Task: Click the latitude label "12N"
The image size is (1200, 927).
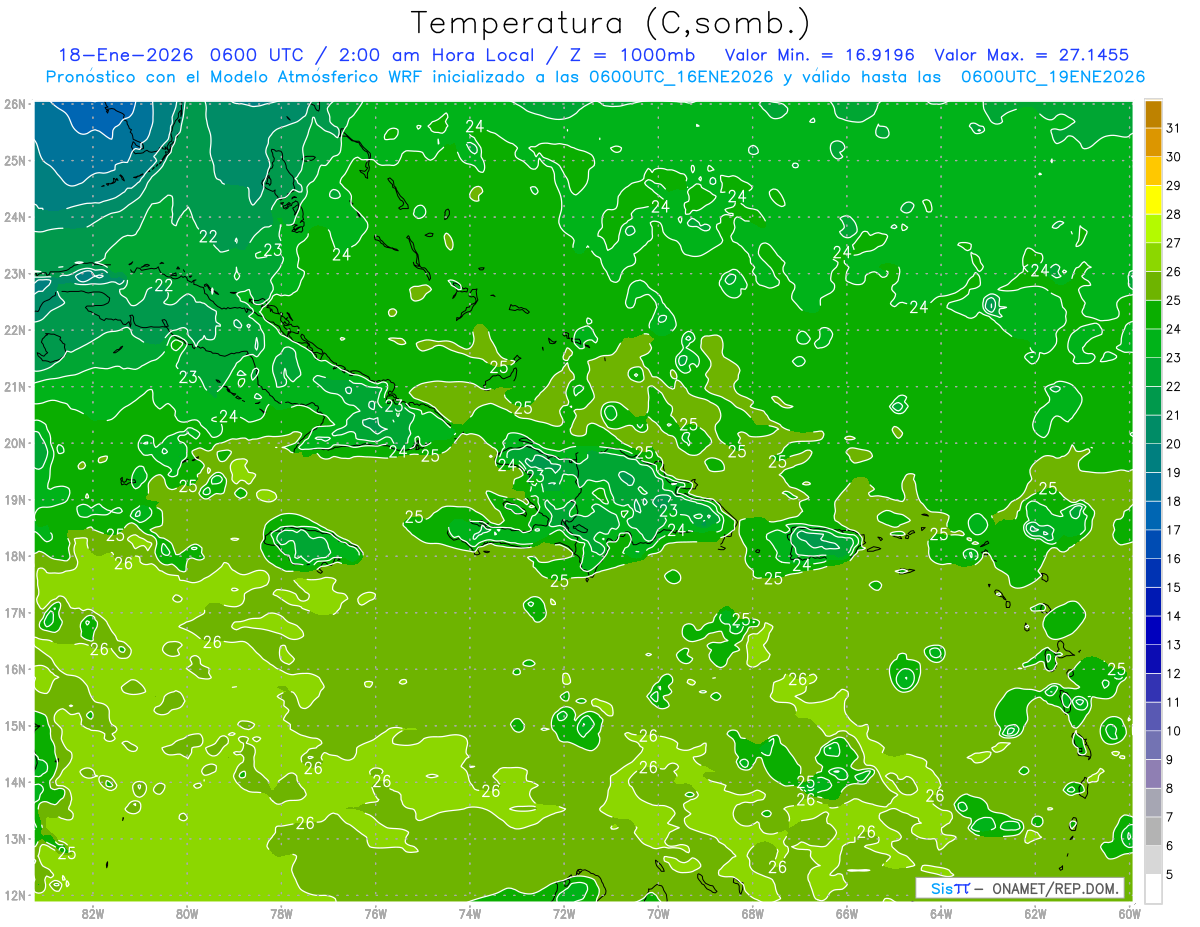Action: click(15, 894)
